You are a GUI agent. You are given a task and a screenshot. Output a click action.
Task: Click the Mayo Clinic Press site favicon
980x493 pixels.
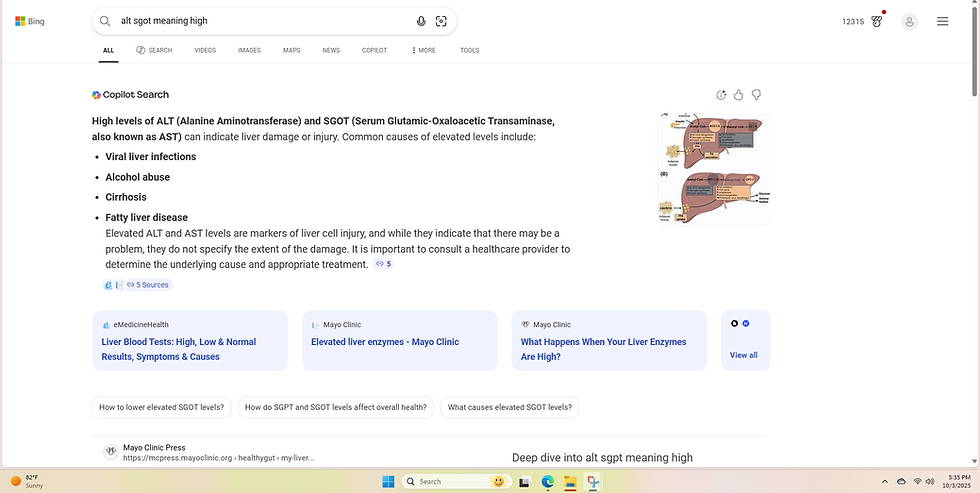(111, 451)
